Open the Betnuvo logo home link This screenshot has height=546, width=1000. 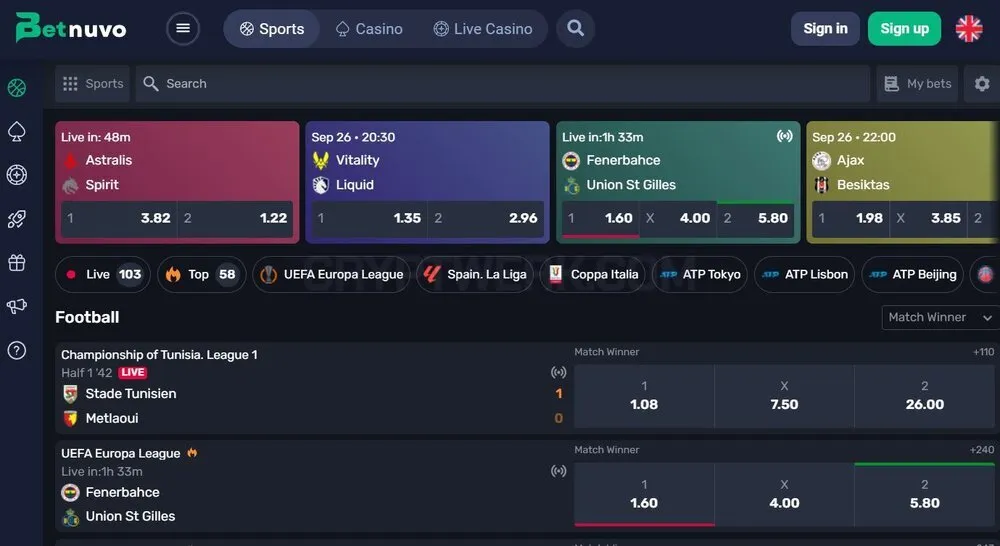point(71,28)
